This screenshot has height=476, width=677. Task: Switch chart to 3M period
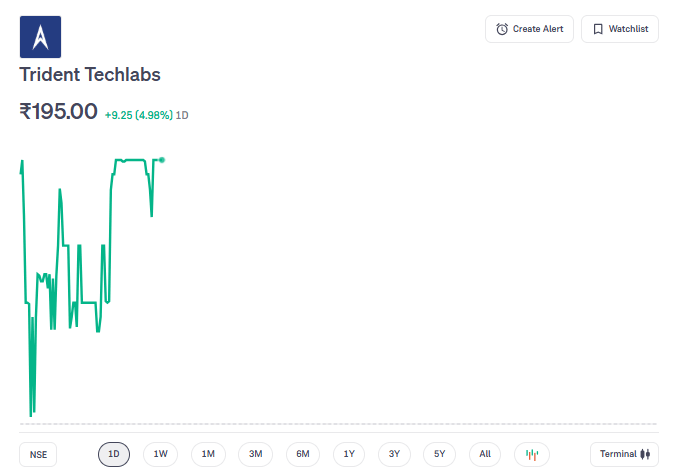(255, 454)
